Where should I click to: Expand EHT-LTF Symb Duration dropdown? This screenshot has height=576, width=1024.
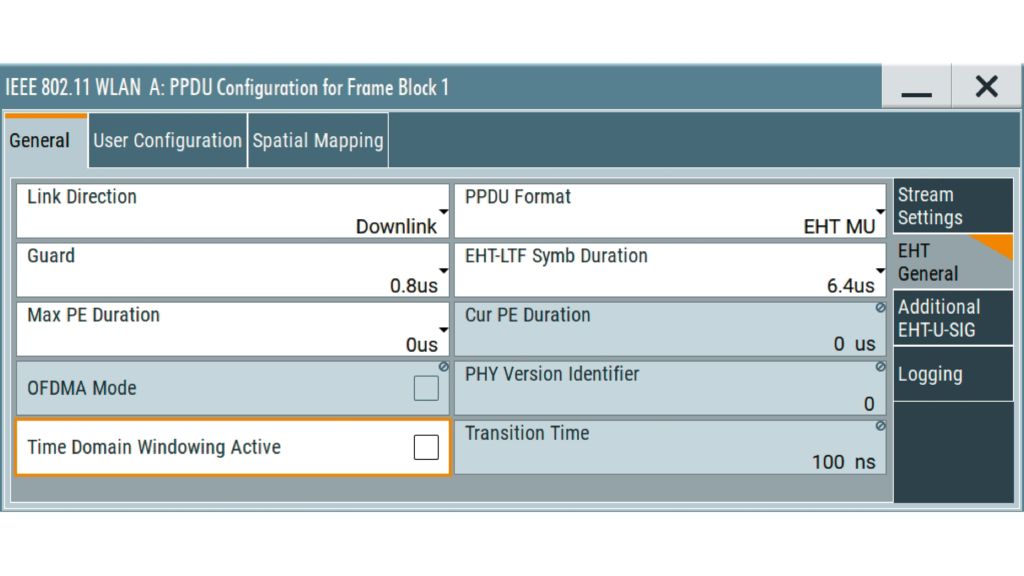pos(670,270)
